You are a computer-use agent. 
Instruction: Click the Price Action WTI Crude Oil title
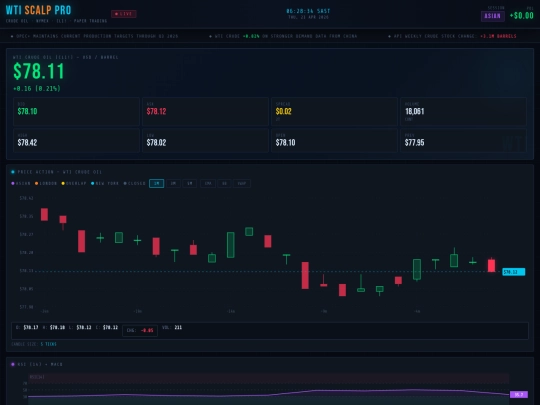point(60,172)
